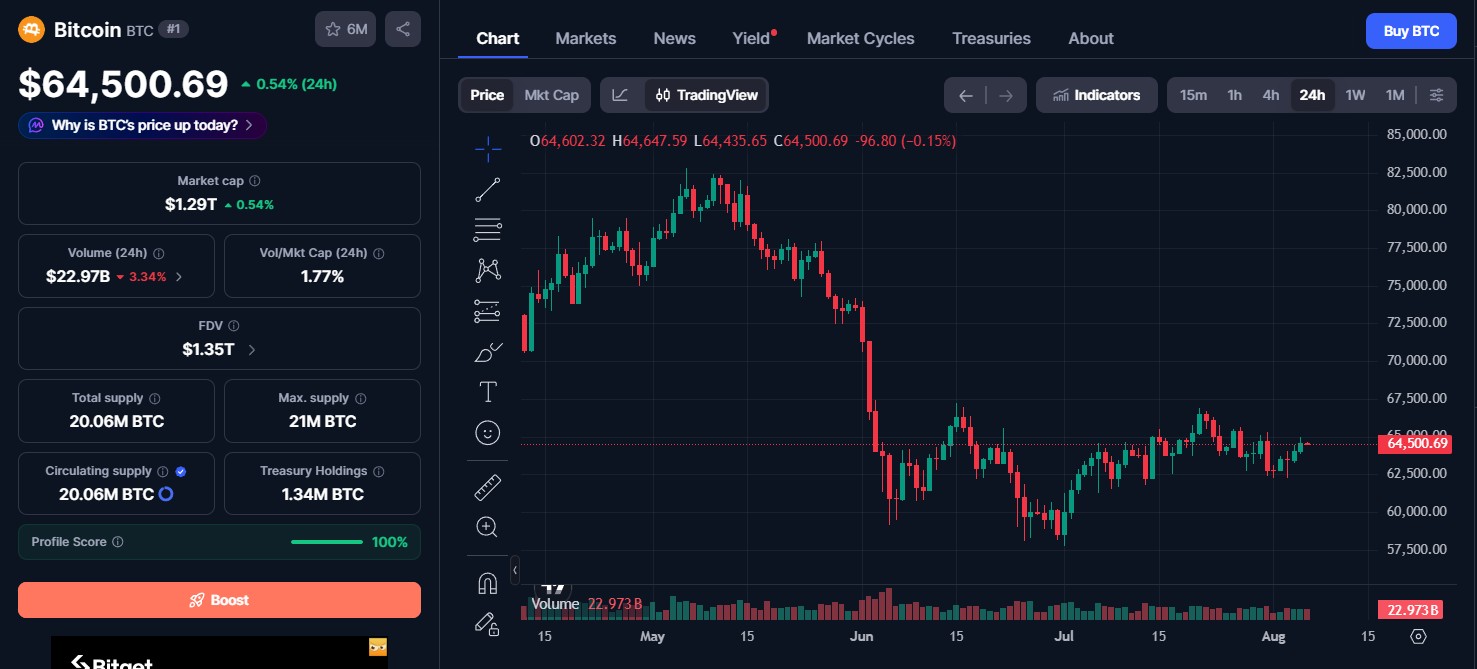Screen dimensions: 1477x669
Task: Open the forecasting and measurement tools
Action: [488, 311]
